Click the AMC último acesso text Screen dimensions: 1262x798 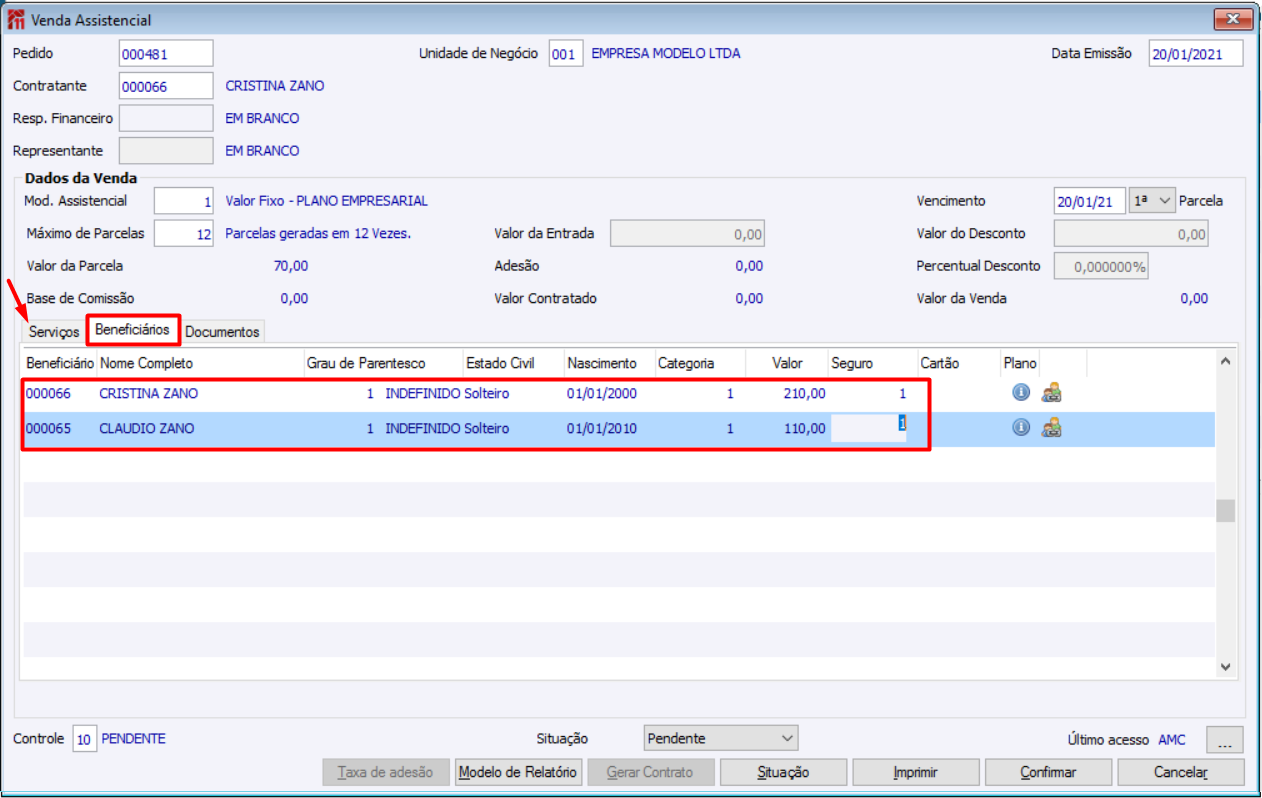tap(1172, 739)
